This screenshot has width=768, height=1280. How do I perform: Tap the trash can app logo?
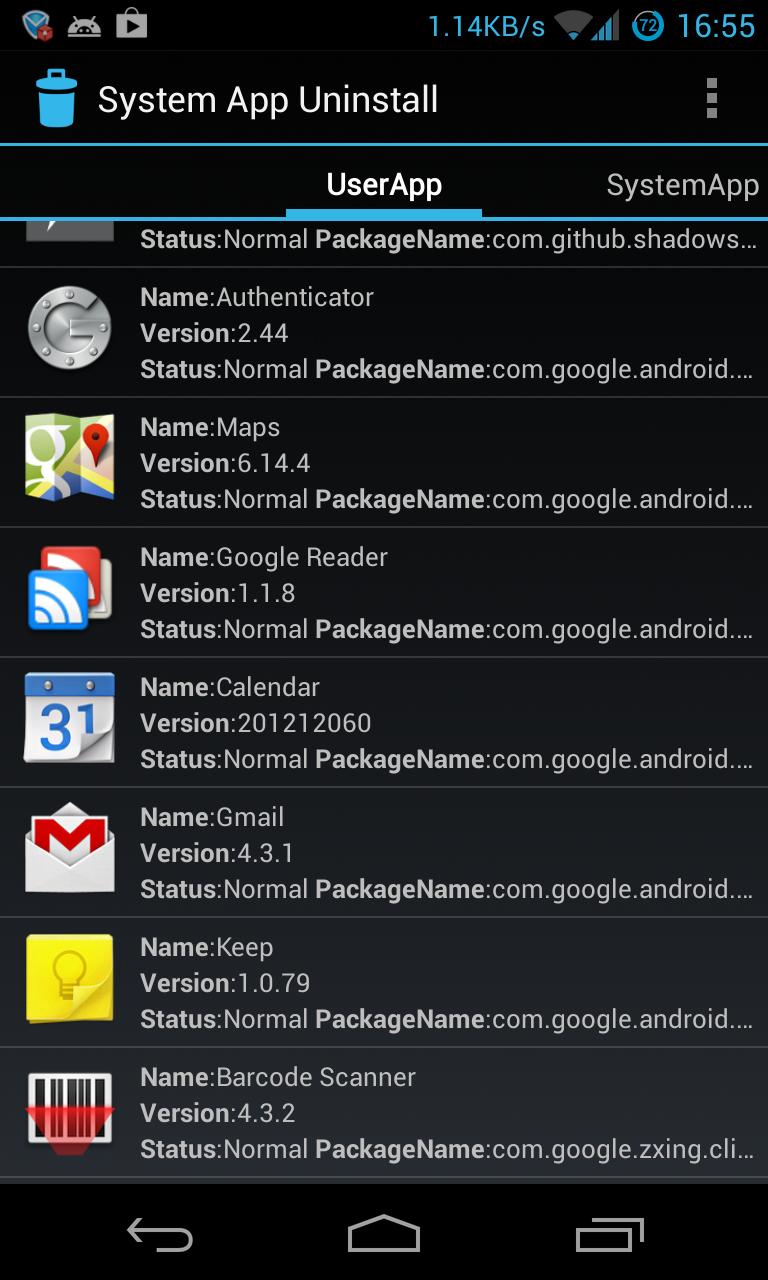point(56,99)
